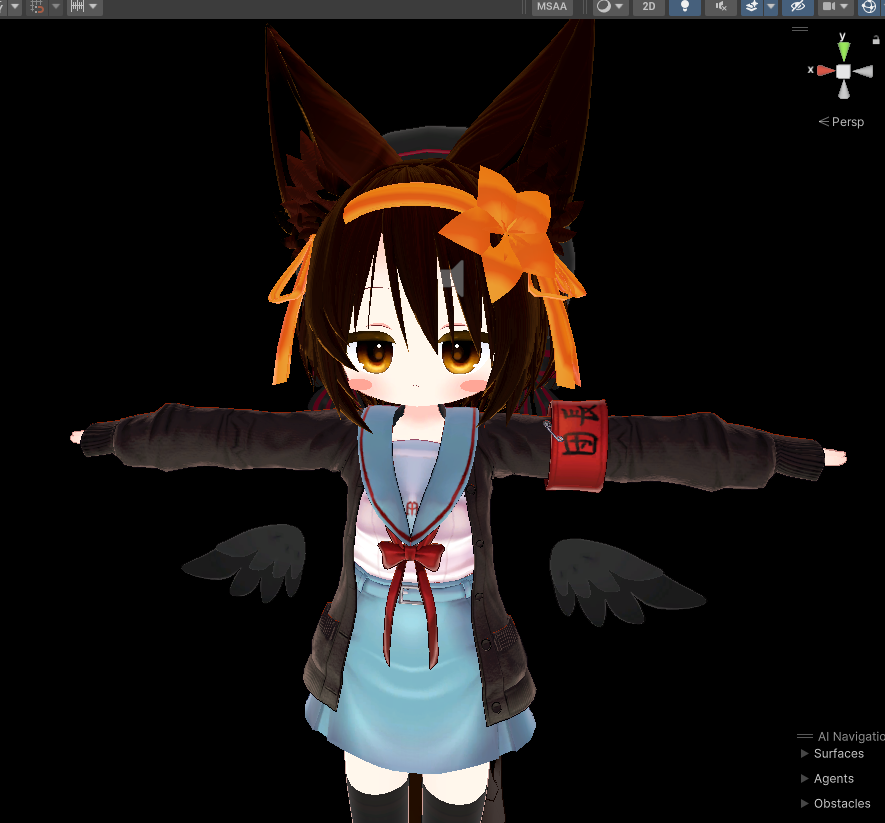Click orientation overlay drag handle lines
This screenshot has width=885, height=823.
[x=800, y=29]
